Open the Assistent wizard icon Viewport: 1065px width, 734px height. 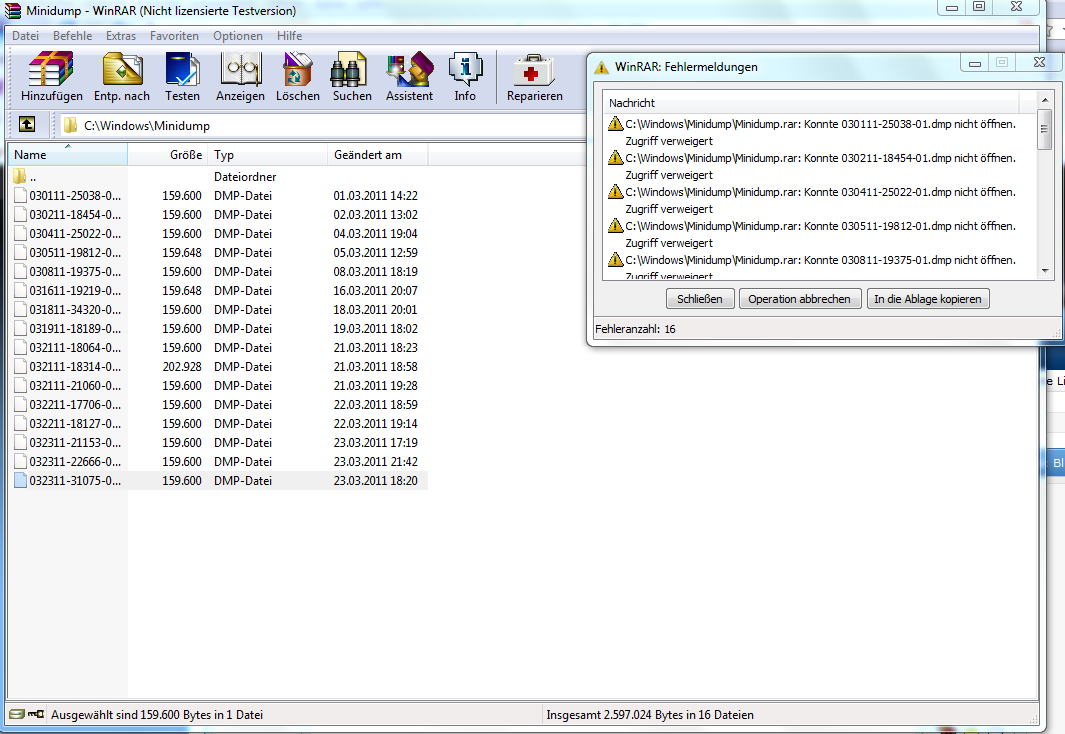point(410,69)
